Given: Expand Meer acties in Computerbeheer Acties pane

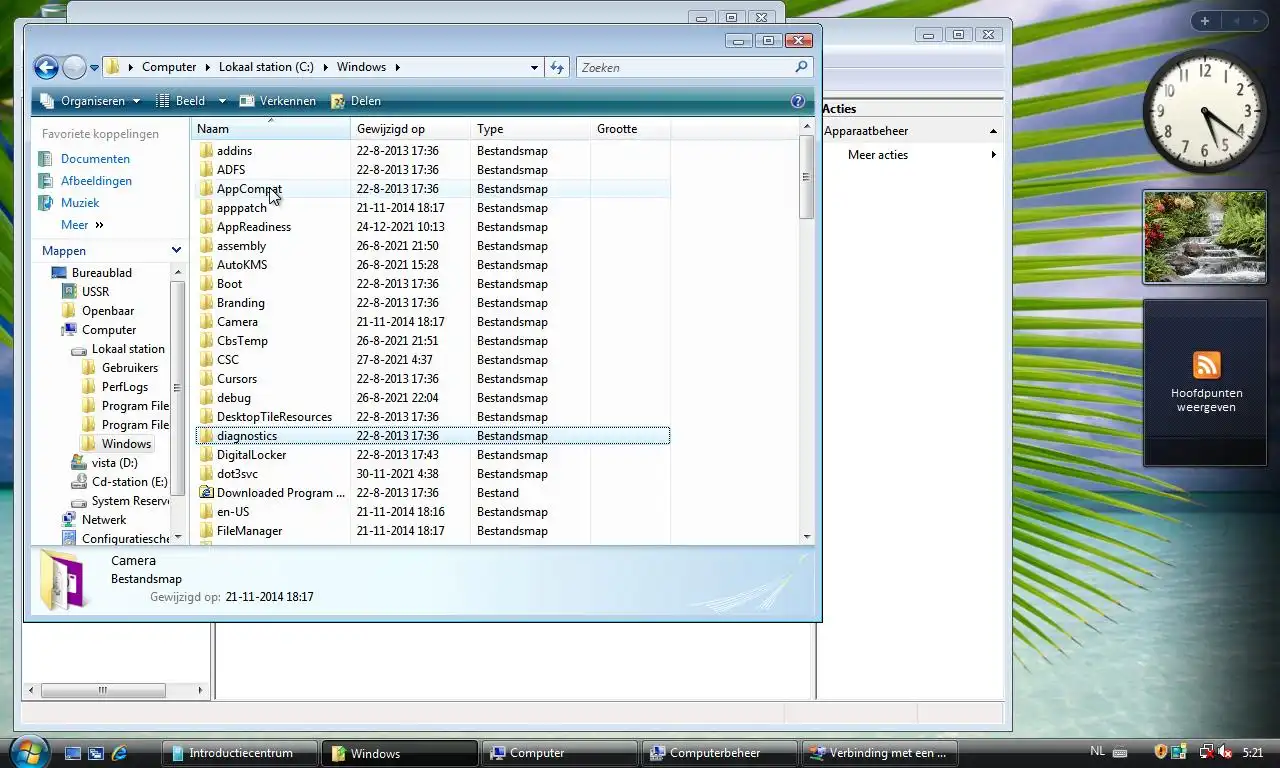Looking at the screenshot, I should [x=993, y=155].
